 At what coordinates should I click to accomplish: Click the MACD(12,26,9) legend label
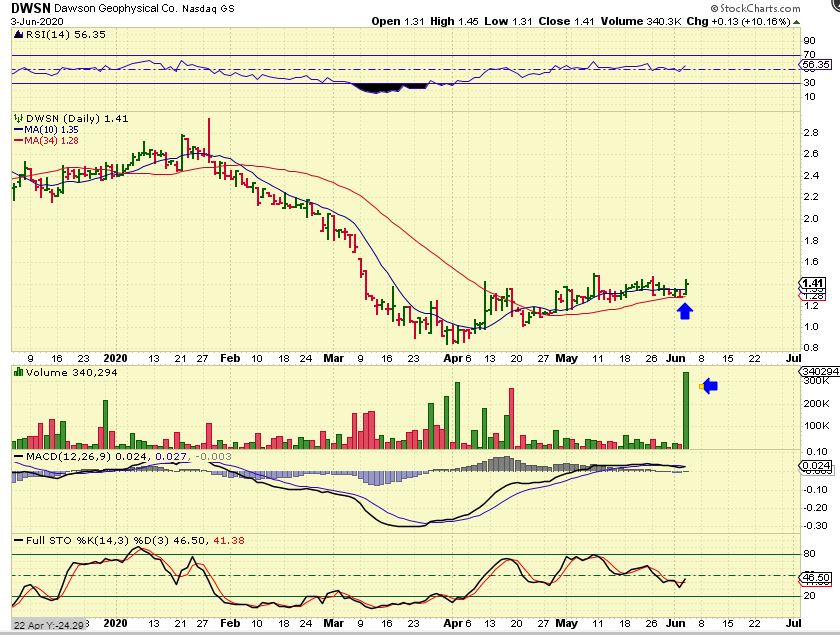coord(69,457)
